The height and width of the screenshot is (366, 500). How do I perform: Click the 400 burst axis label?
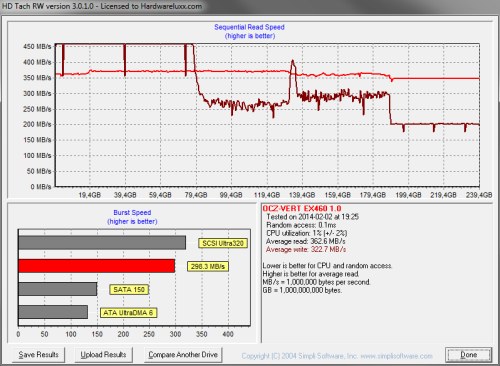[x=228, y=334]
